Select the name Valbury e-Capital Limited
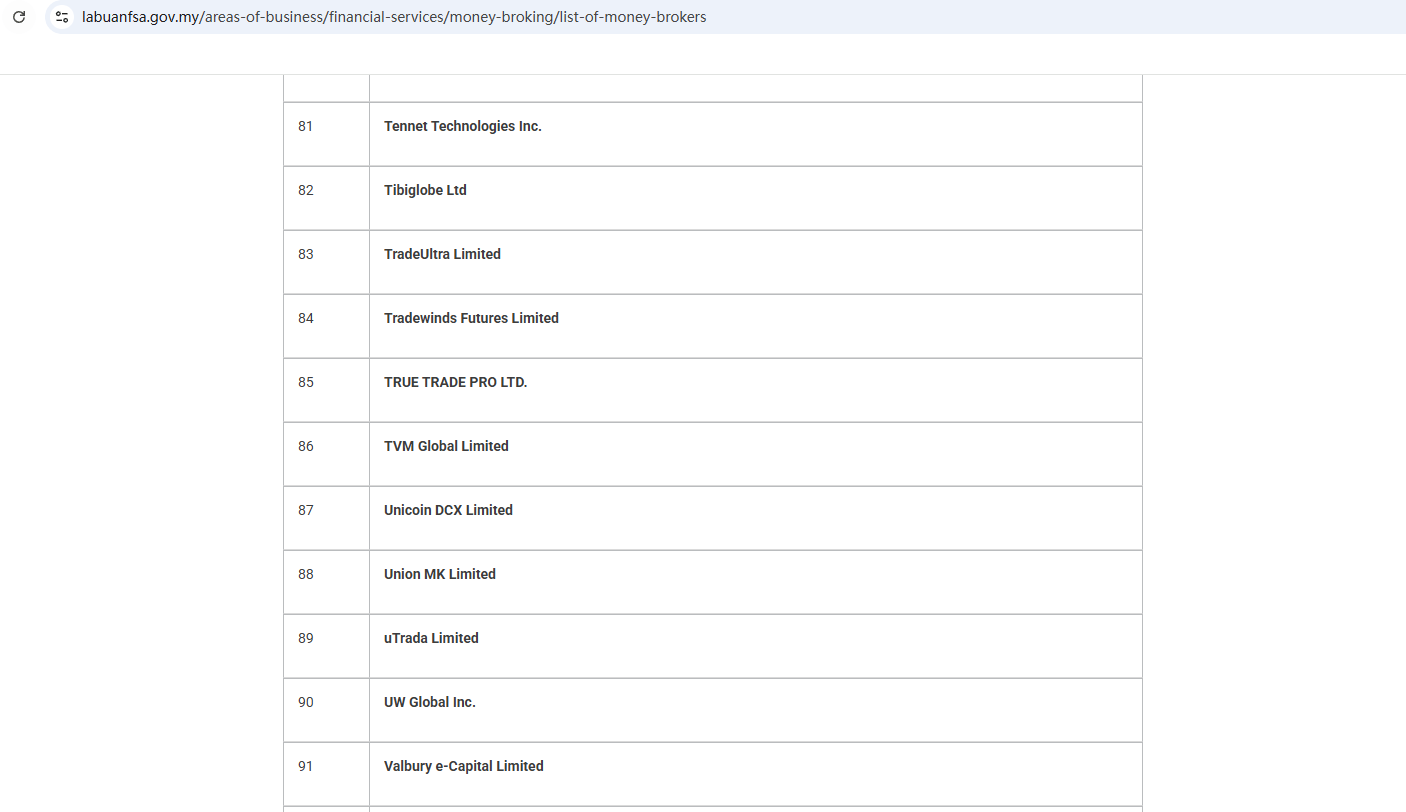The height and width of the screenshot is (812, 1406). click(x=464, y=766)
